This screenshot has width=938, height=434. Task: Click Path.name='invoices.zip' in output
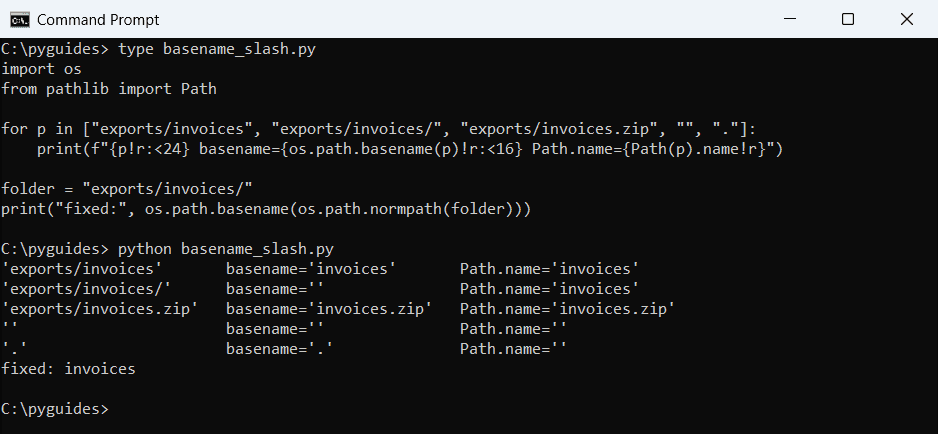click(x=567, y=309)
